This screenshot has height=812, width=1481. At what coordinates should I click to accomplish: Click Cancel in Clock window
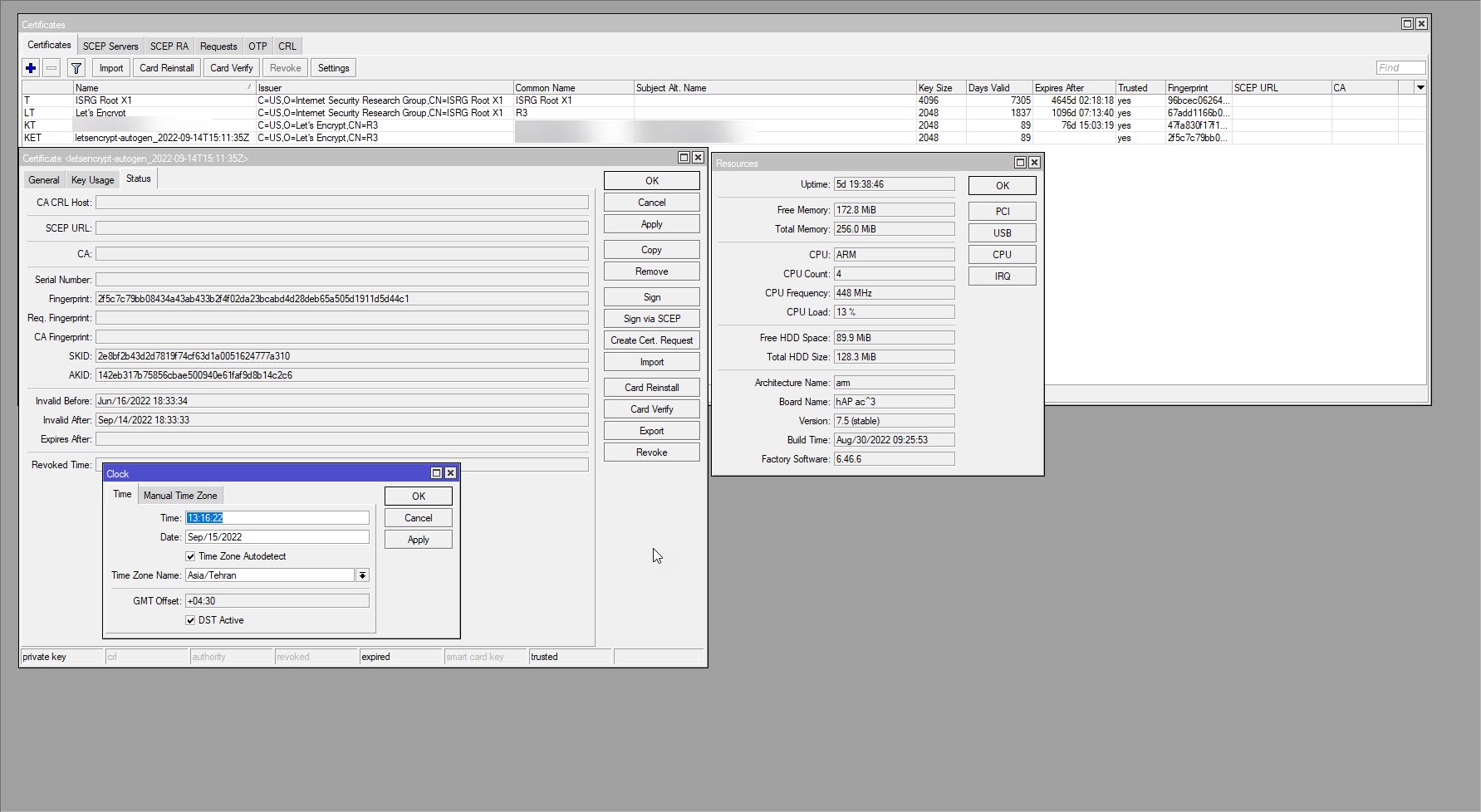pos(419,518)
